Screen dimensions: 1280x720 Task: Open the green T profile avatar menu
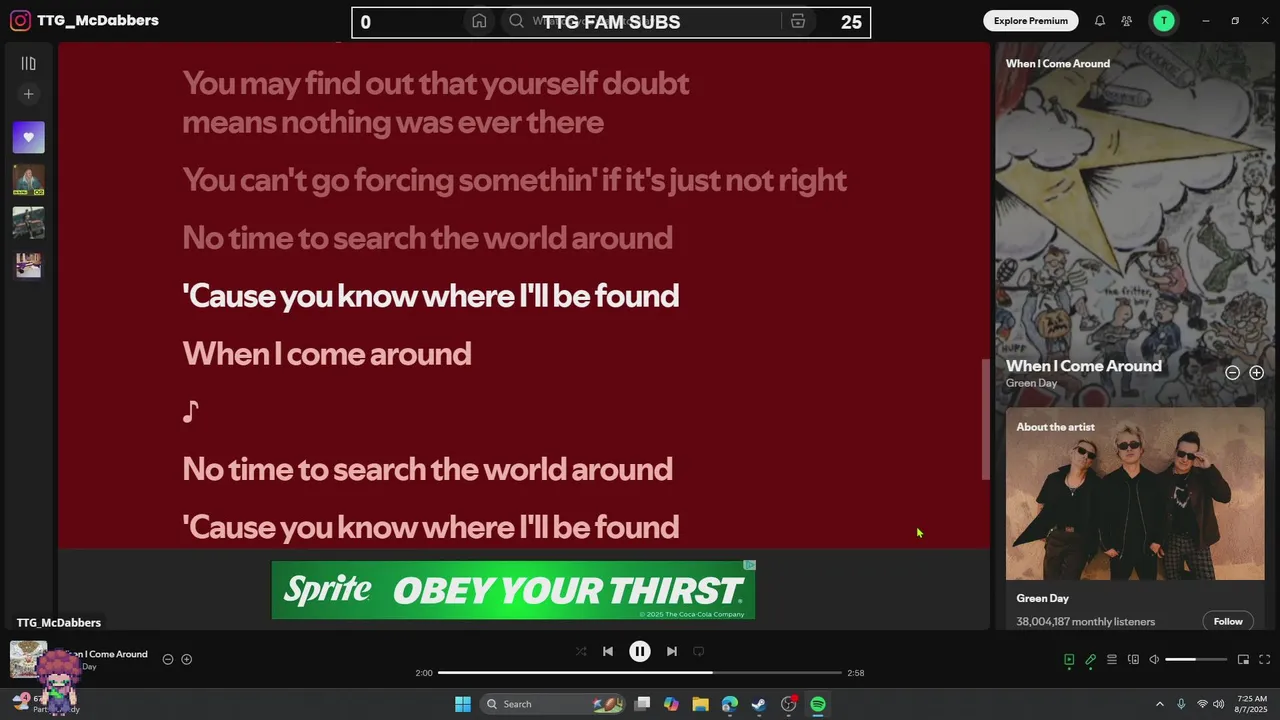coord(1163,20)
